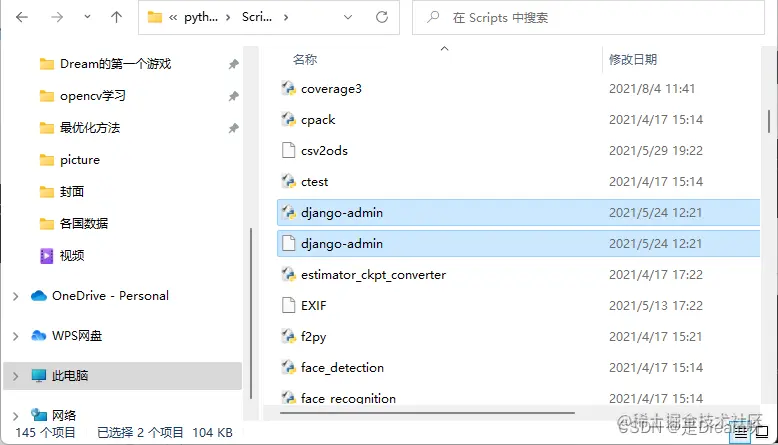Click 'coverage3' file name

point(331,89)
